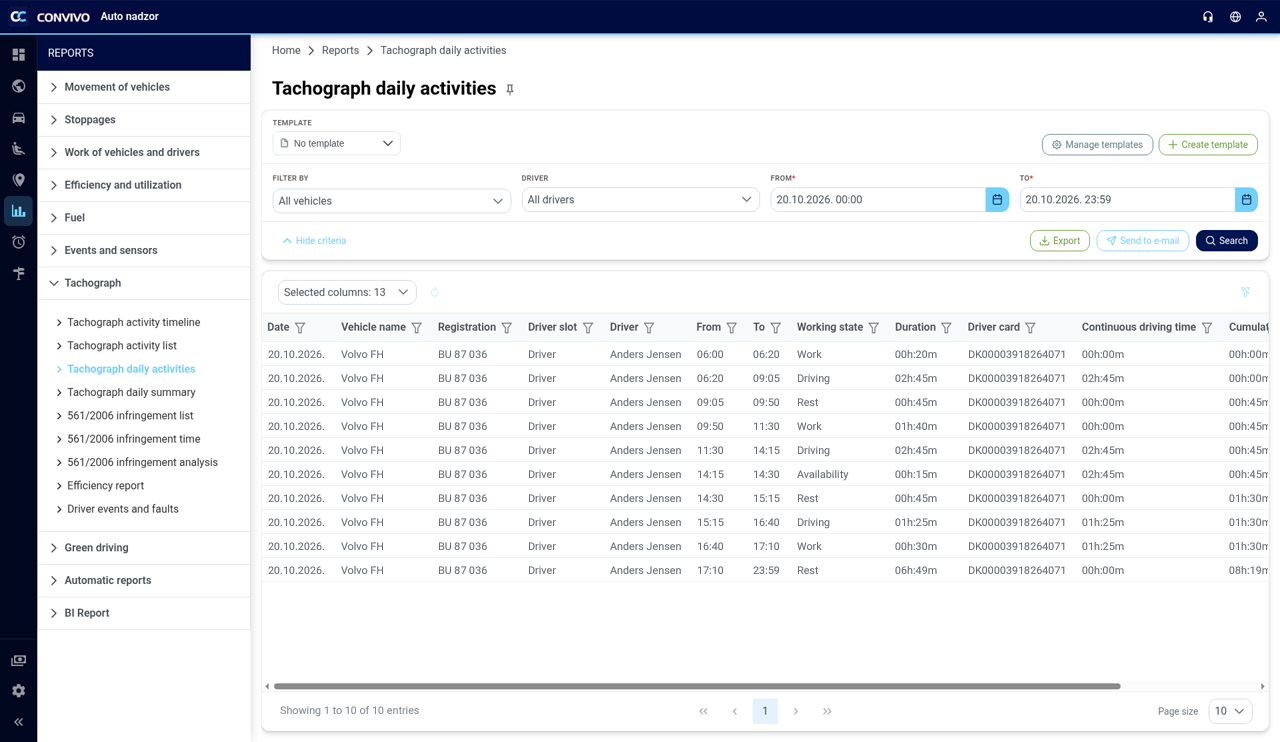Collapse the sidebar with double-chevron icon
The height and width of the screenshot is (742, 1280).
18,722
